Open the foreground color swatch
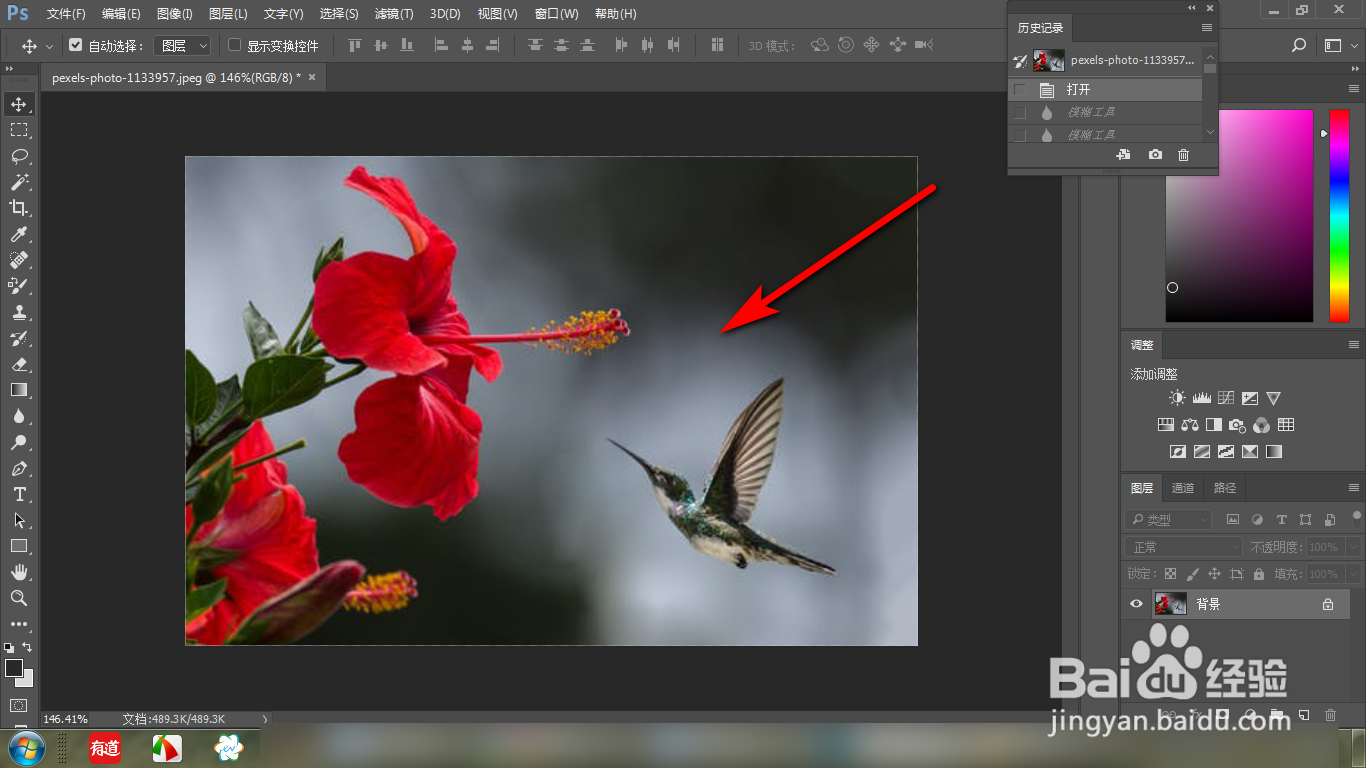The height and width of the screenshot is (768, 1366). pyautogui.click(x=14, y=667)
